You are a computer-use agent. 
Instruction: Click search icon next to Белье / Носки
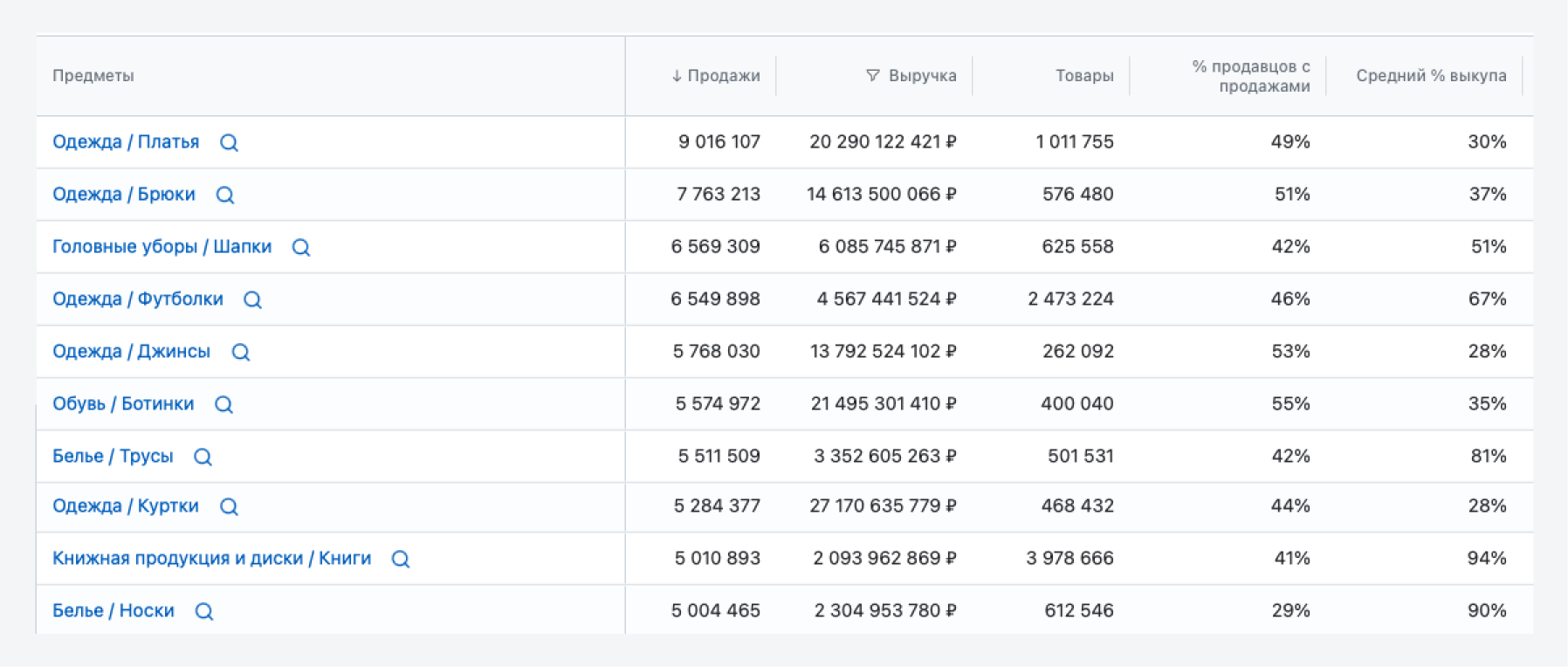(204, 611)
